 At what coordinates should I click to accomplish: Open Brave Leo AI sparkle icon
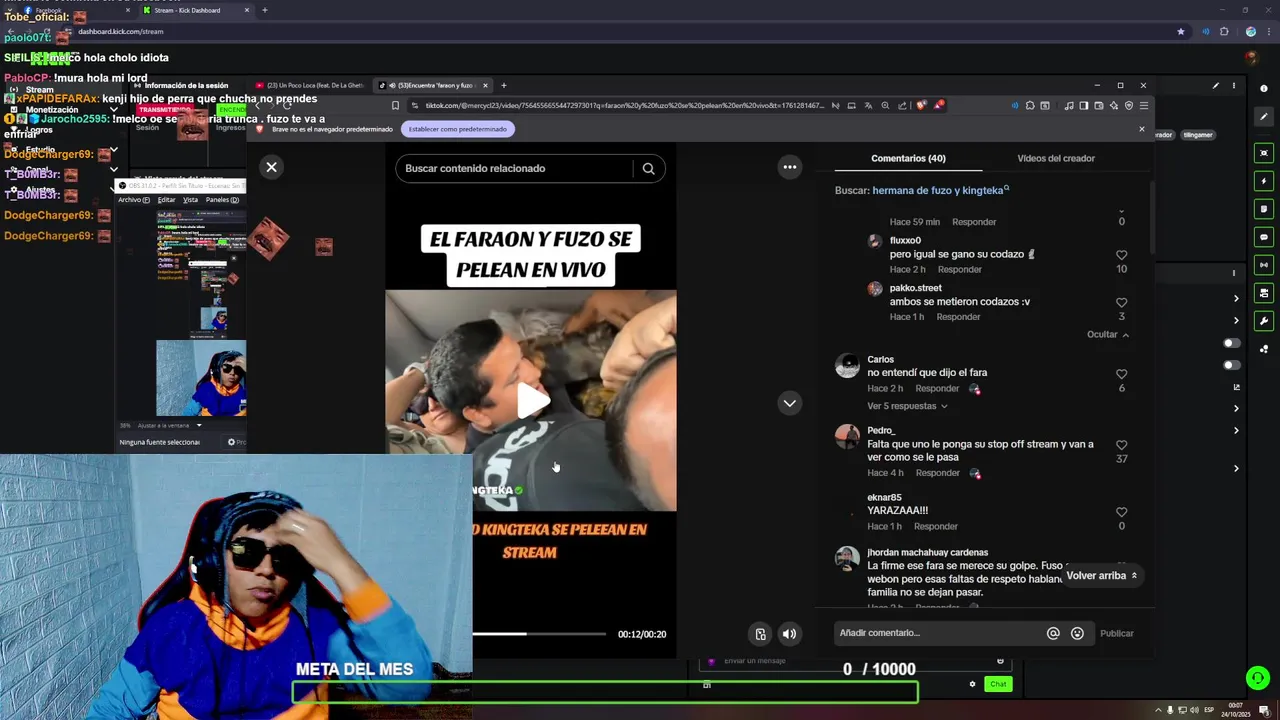(x=1114, y=105)
